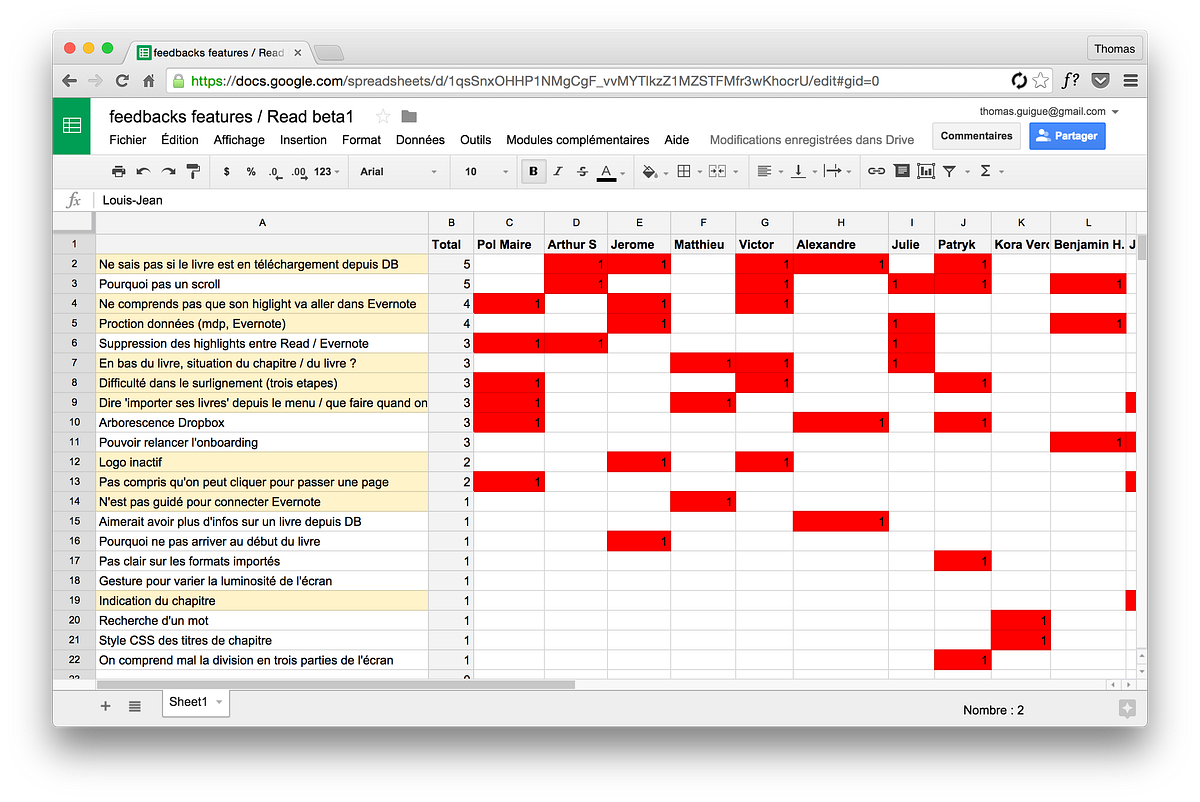Open the fill color bucket
The image size is (1200, 802).
tap(653, 172)
